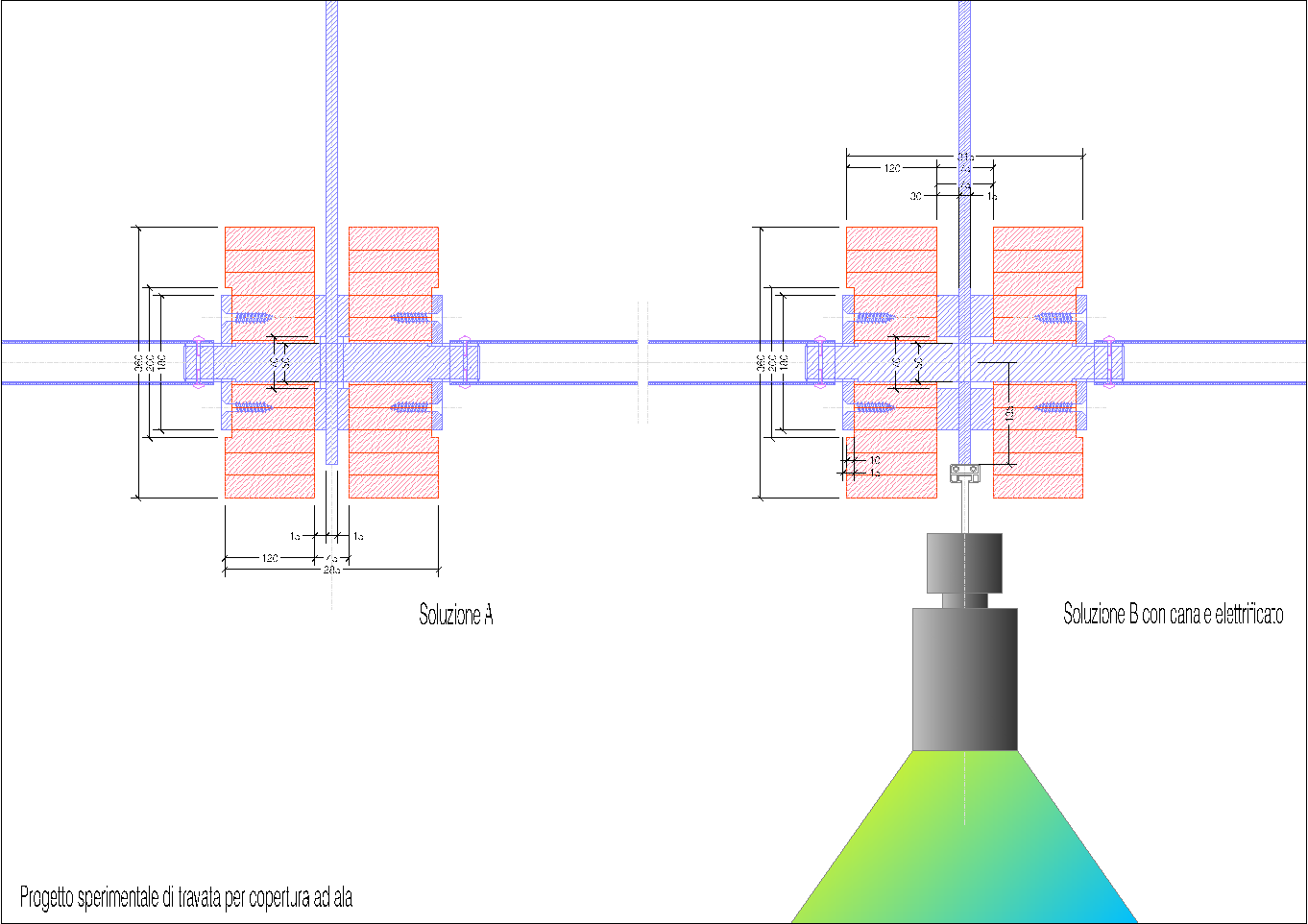Select bottom-left red hatched timber block, Soluzione B
1308x924 pixels.
coord(891,465)
